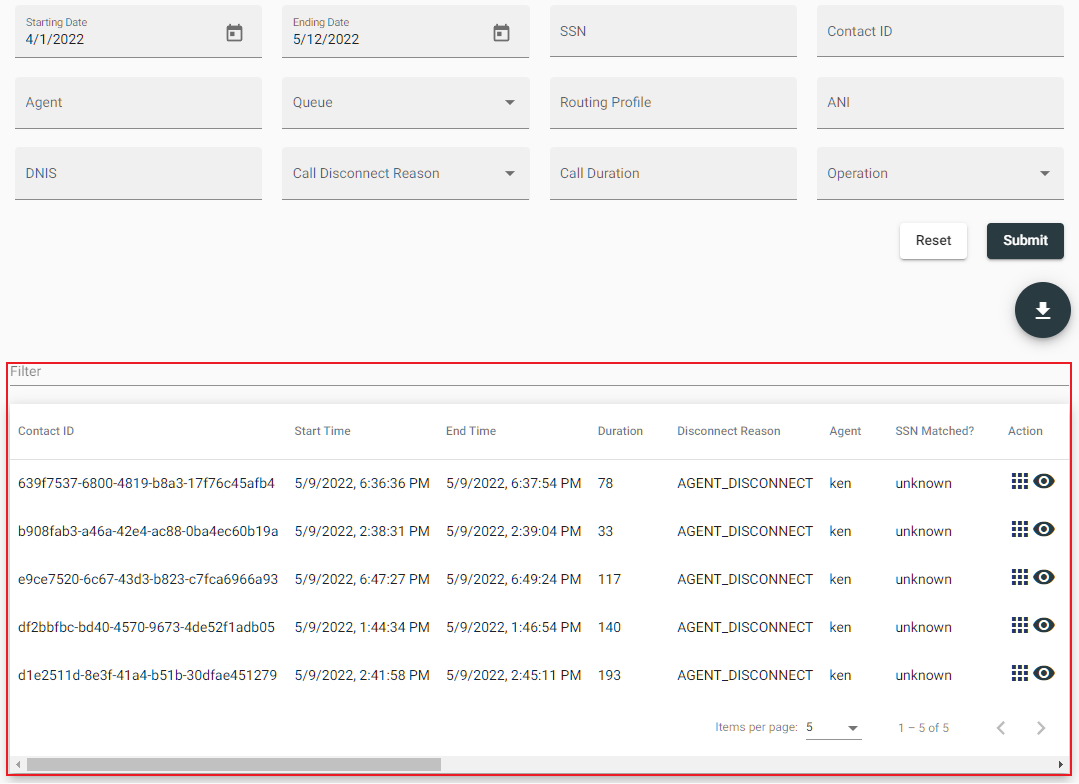Click the Submit button
This screenshot has width=1079, height=784.
click(x=1025, y=240)
